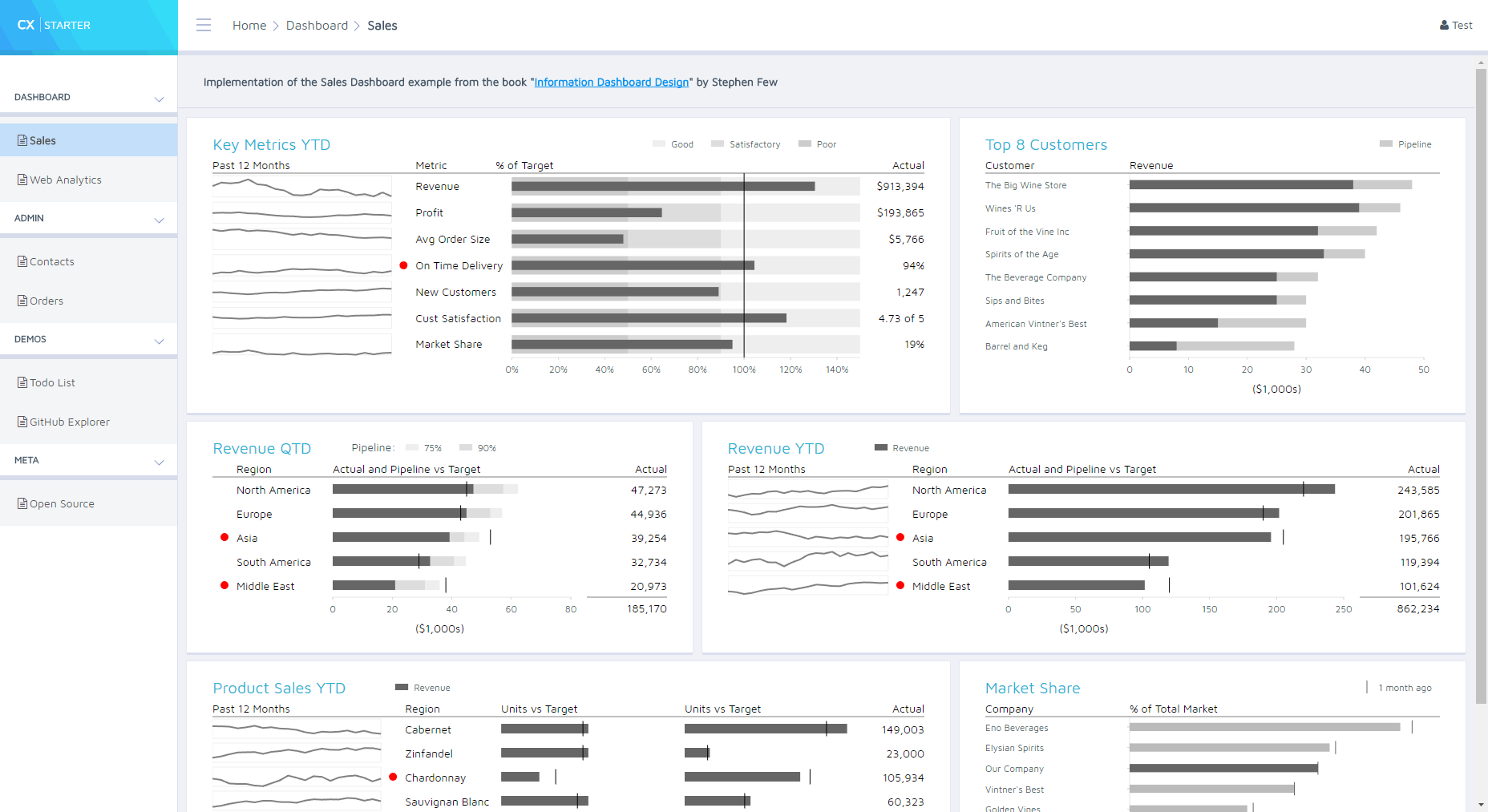Click the Satisfactory legend swatch
1488x812 pixels.
[718, 144]
